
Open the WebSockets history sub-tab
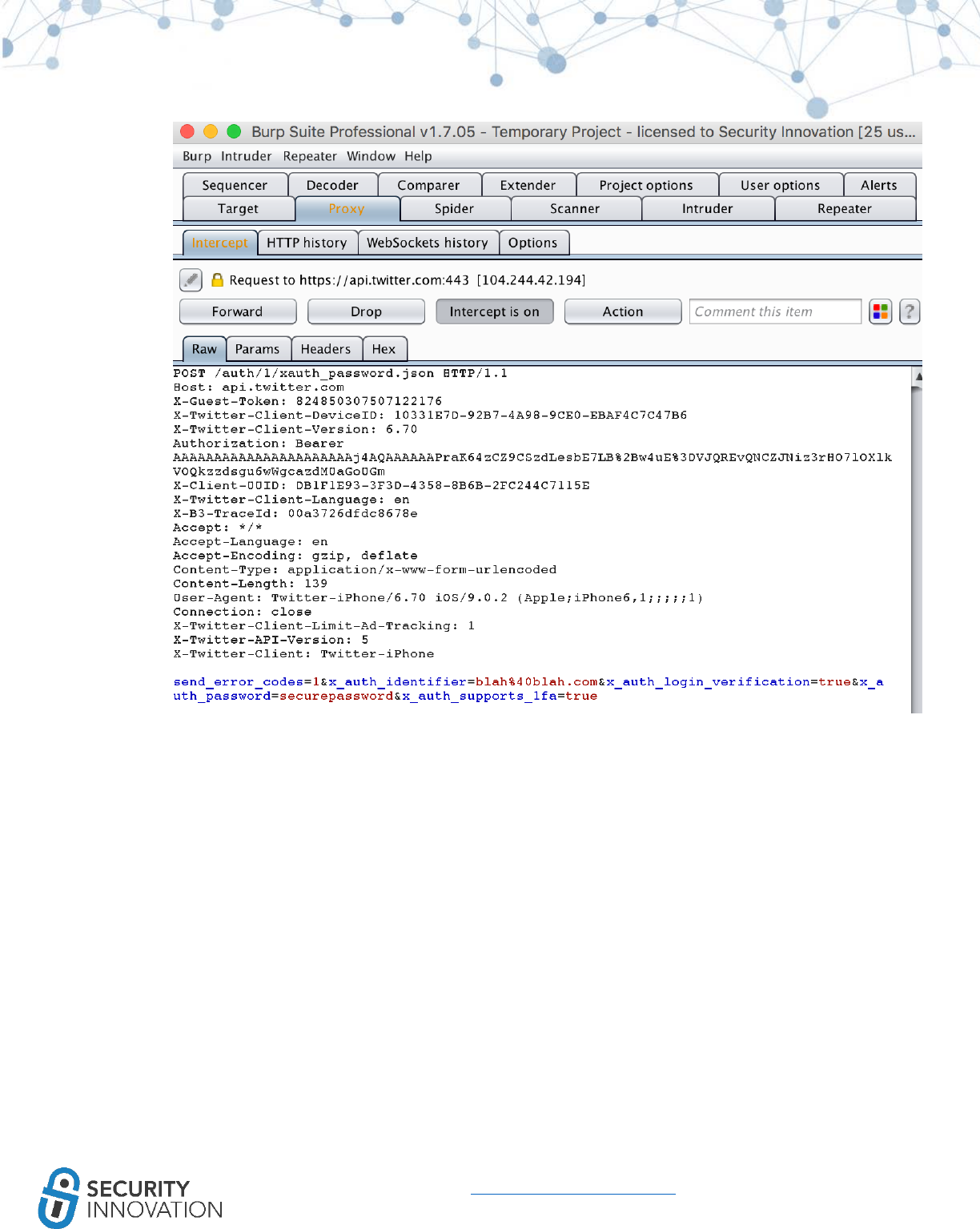point(428,243)
